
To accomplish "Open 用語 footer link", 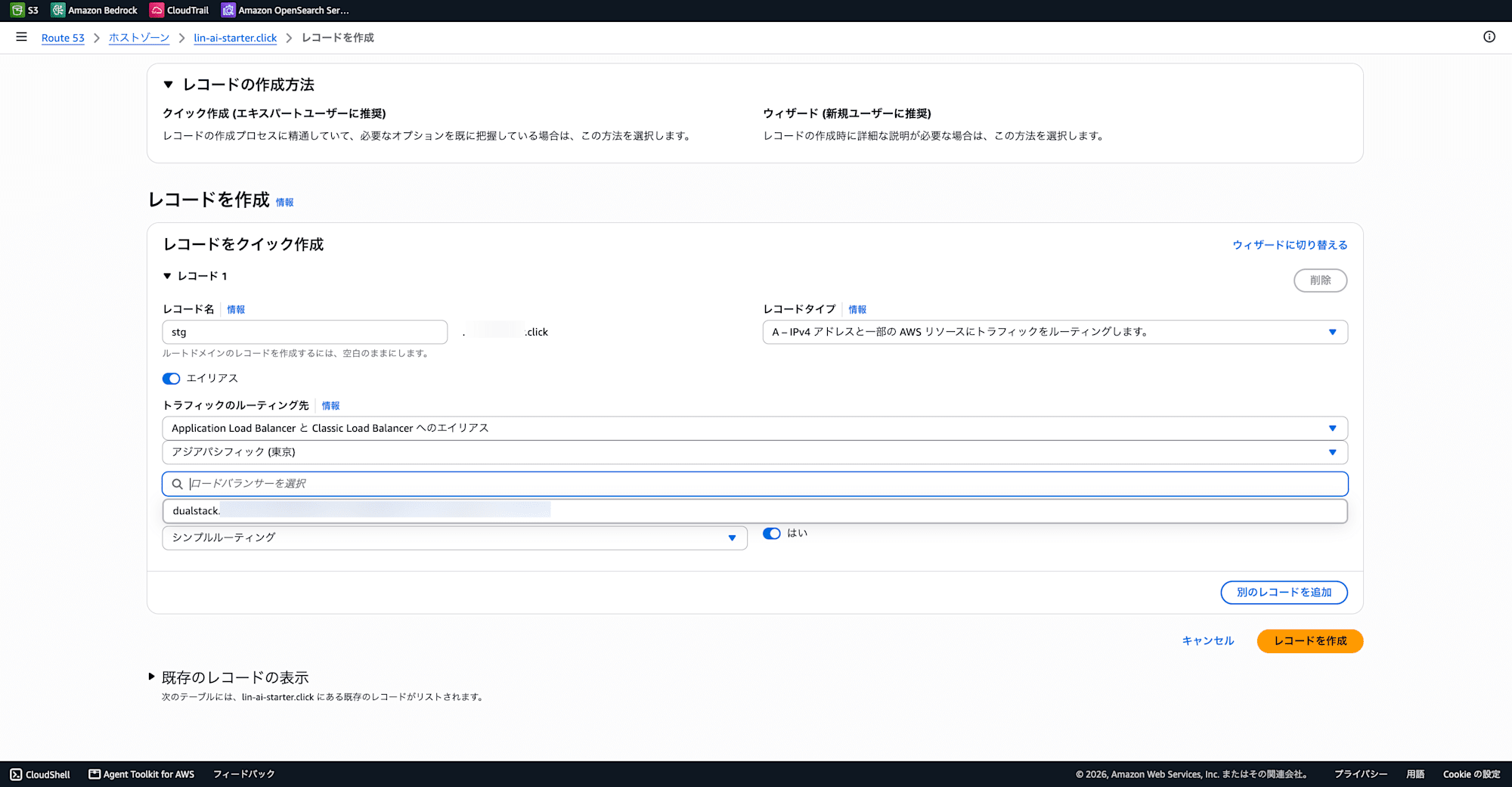I will click(x=1415, y=774).
